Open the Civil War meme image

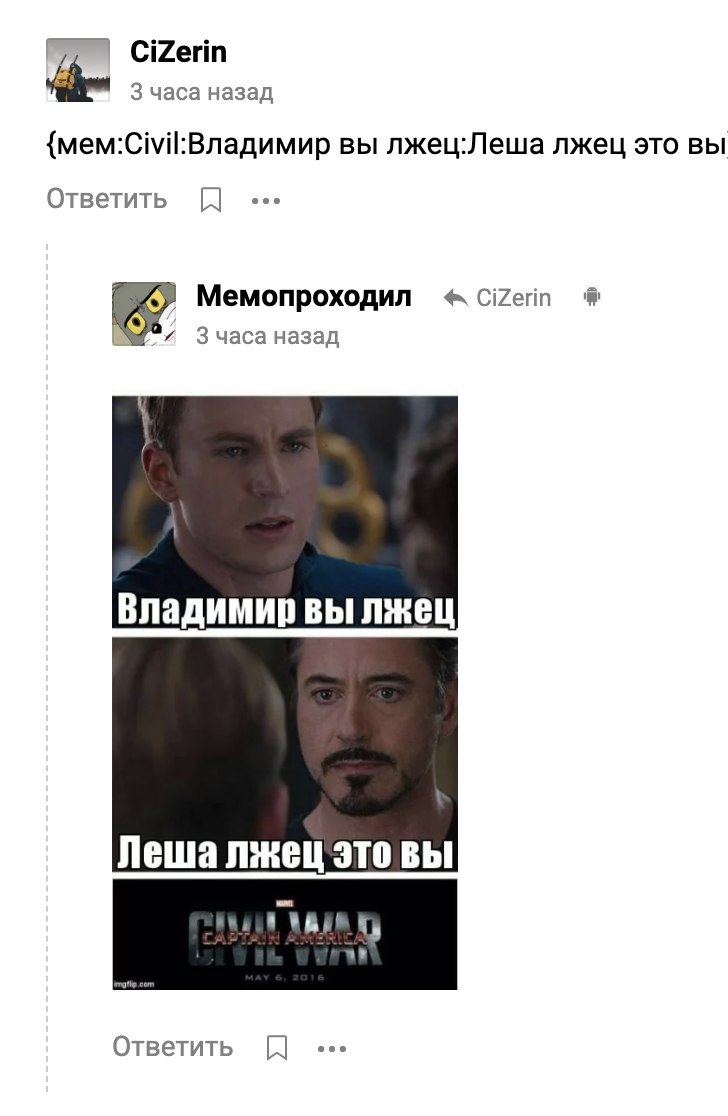pyautogui.click(x=285, y=693)
